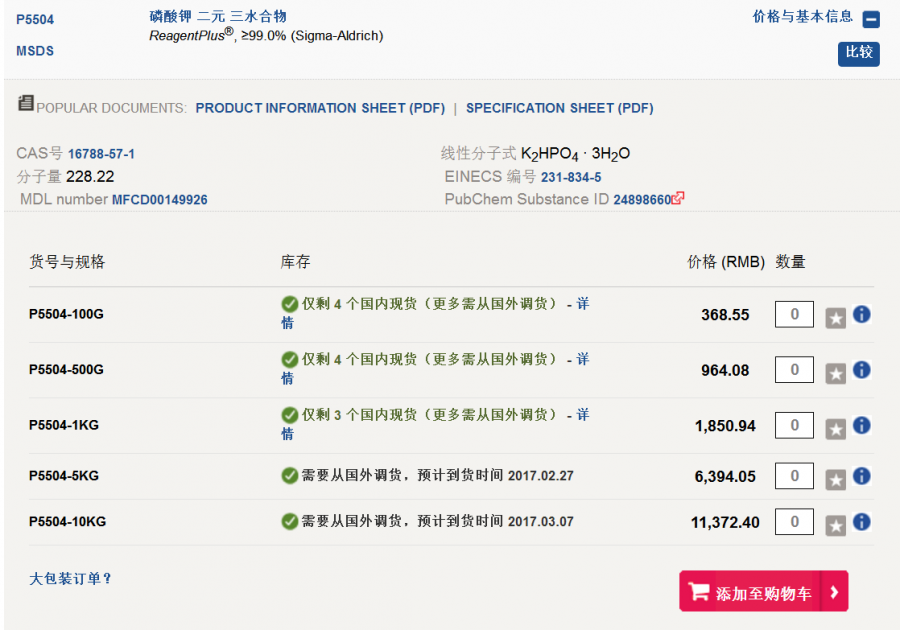Click favorite star for P5504-10KG

click(x=836, y=525)
